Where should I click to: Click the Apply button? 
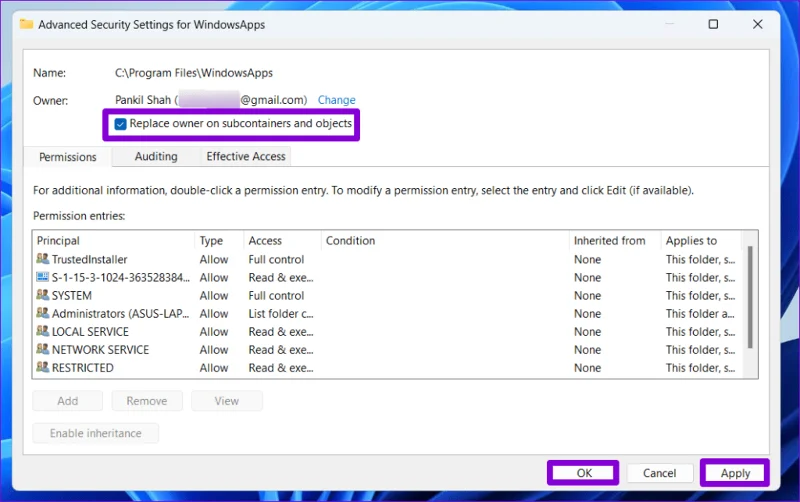(x=735, y=473)
